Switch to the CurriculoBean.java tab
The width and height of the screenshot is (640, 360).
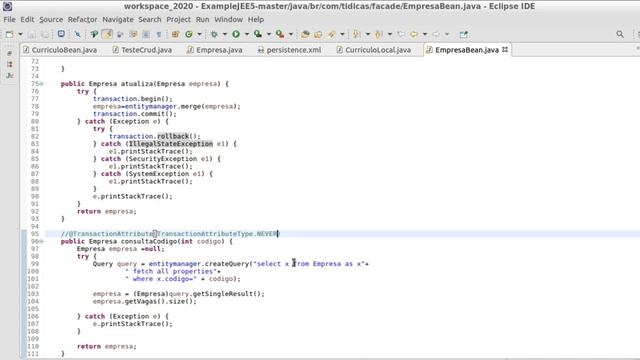60,50
